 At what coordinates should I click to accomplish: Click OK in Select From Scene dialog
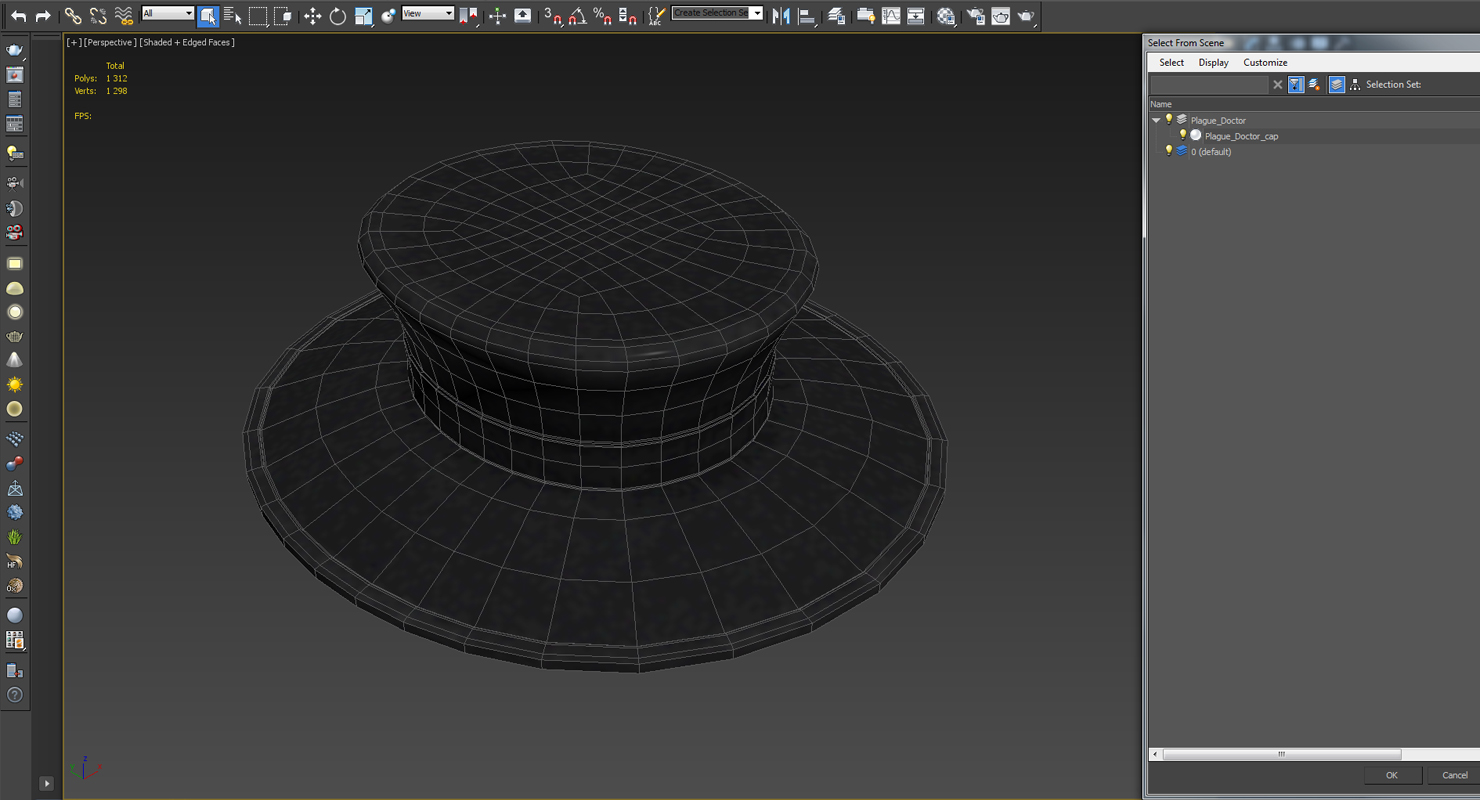pos(1391,775)
